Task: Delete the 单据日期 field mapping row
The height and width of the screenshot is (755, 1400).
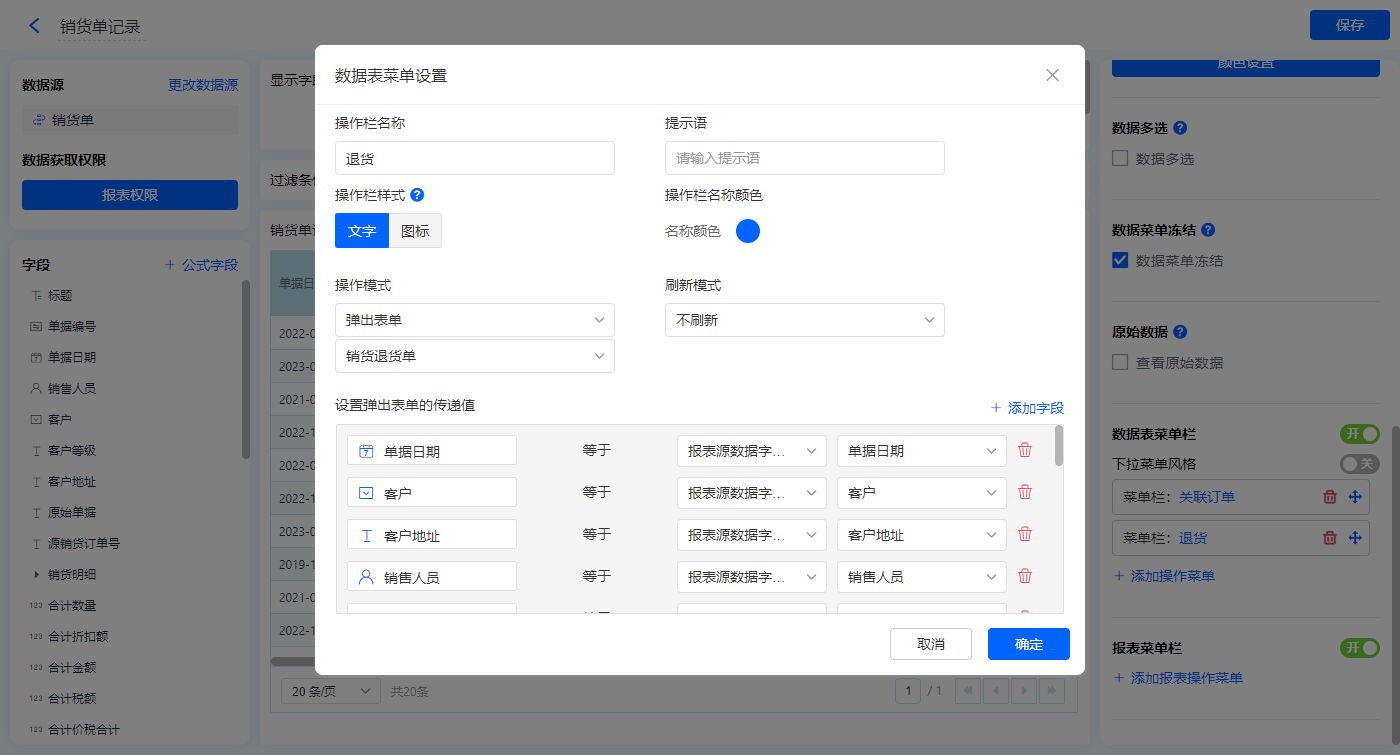Action: click(1025, 451)
